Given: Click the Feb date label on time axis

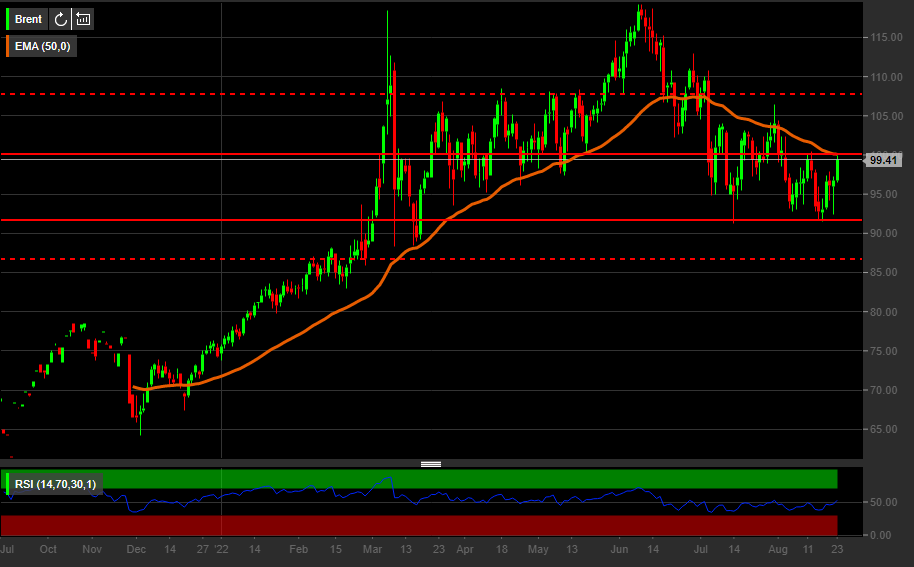Looking at the screenshot, I should point(298,549).
